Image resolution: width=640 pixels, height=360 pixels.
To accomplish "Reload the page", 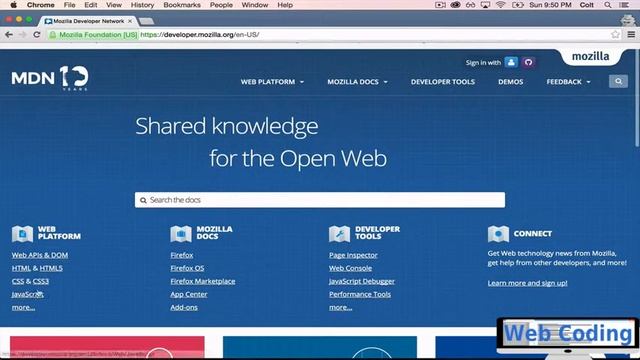I will (x=37, y=35).
